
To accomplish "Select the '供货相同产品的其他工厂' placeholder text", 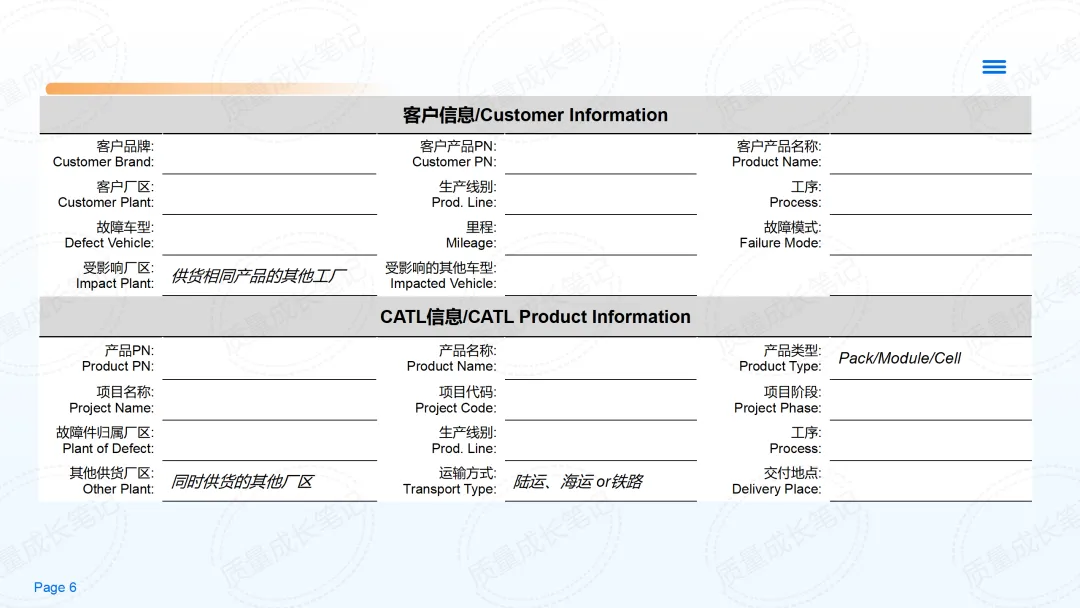I will (258, 276).
